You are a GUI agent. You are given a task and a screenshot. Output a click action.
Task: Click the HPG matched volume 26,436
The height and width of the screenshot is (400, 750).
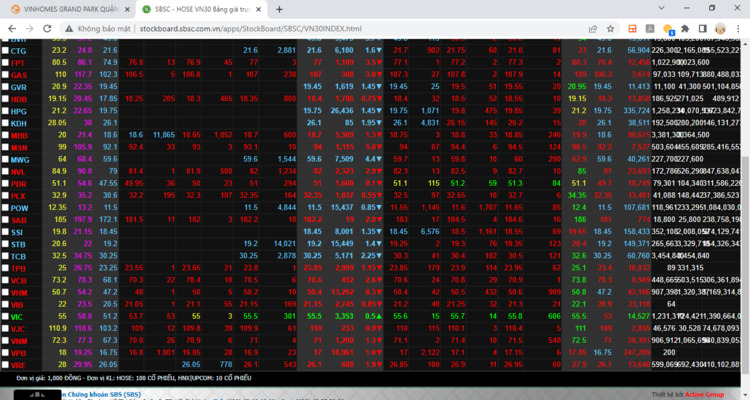click(x=342, y=111)
